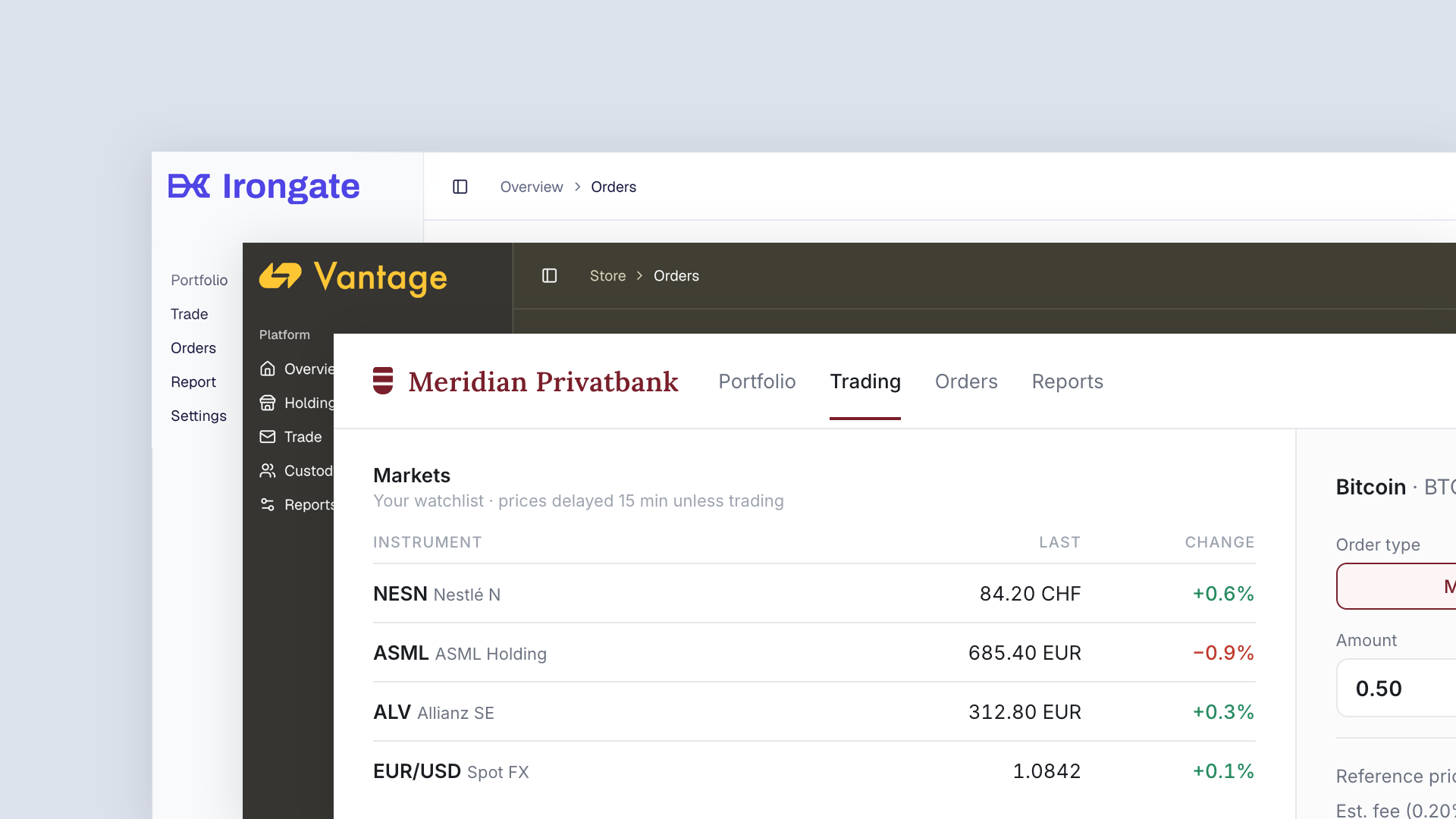Click the Irongate logo icon
1456x819 pixels.
(x=189, y=186)
